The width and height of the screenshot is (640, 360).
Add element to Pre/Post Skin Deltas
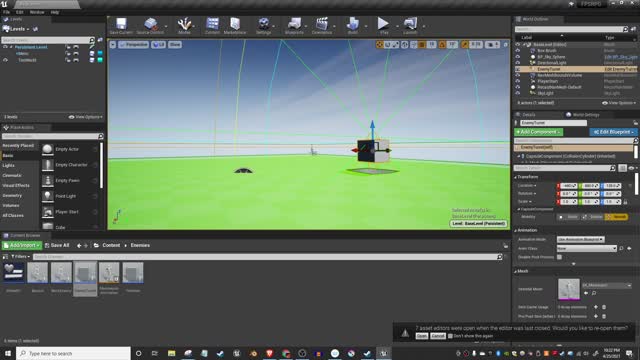click(596, 316)
